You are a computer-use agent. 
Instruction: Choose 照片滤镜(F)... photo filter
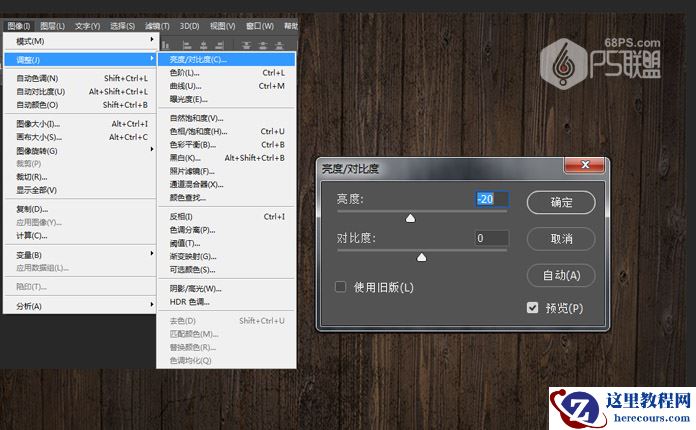226,171
